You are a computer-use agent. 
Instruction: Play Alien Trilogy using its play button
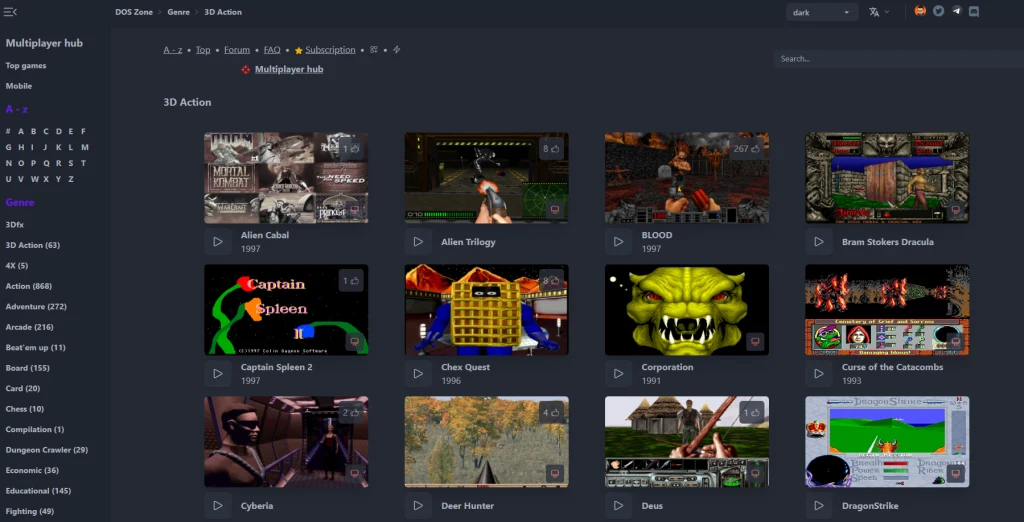(x=418, y=242)
